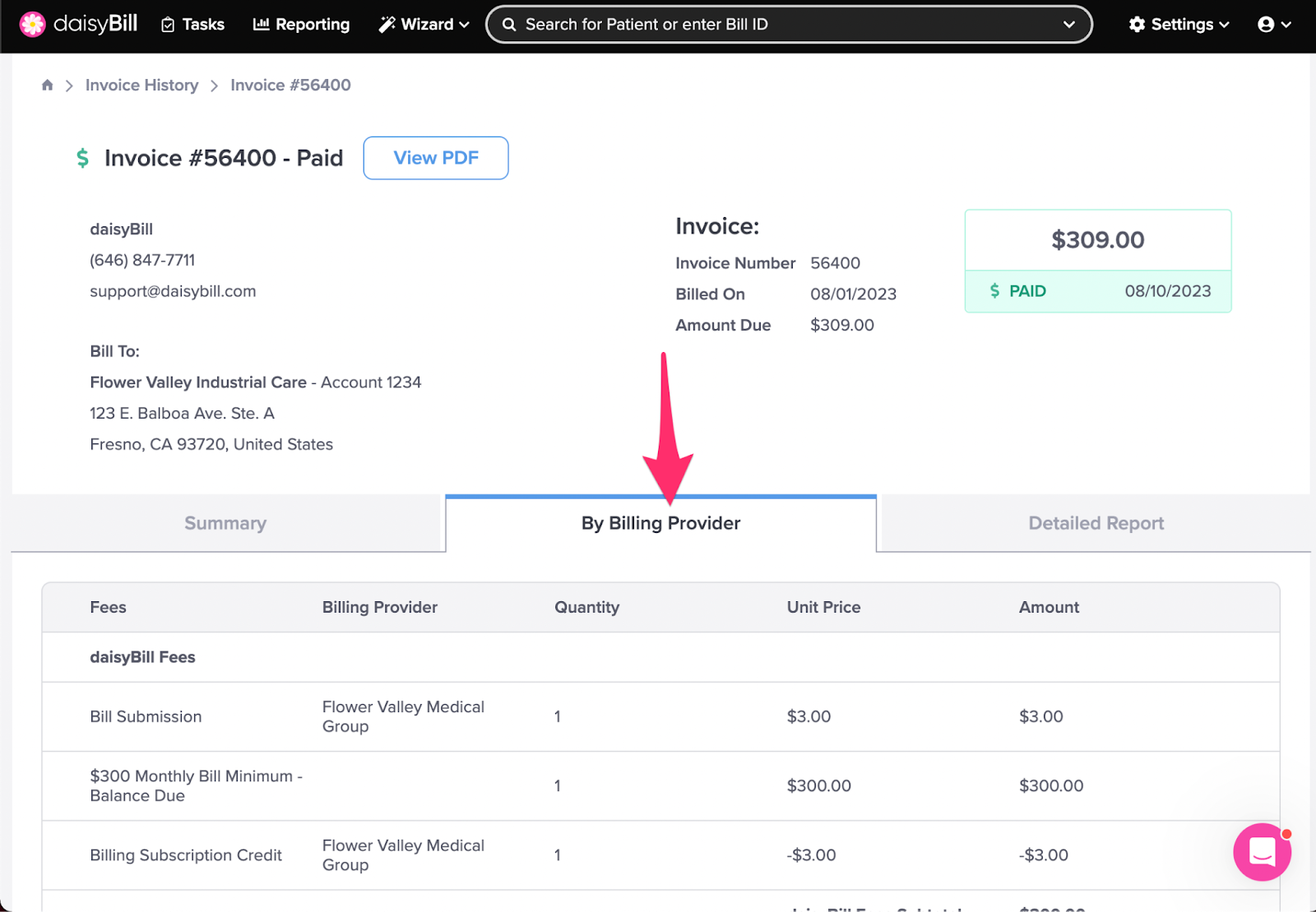Go to Invoice History breadcrumb link
The width and height of the screenshot is (1316, 912).
tap(141, 86)
